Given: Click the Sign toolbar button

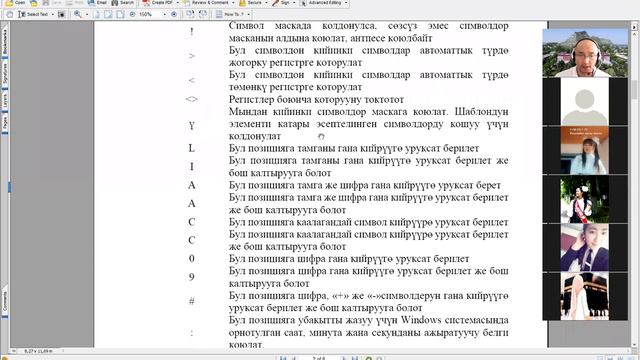Looking at the screenshot, I should point(281,2).
